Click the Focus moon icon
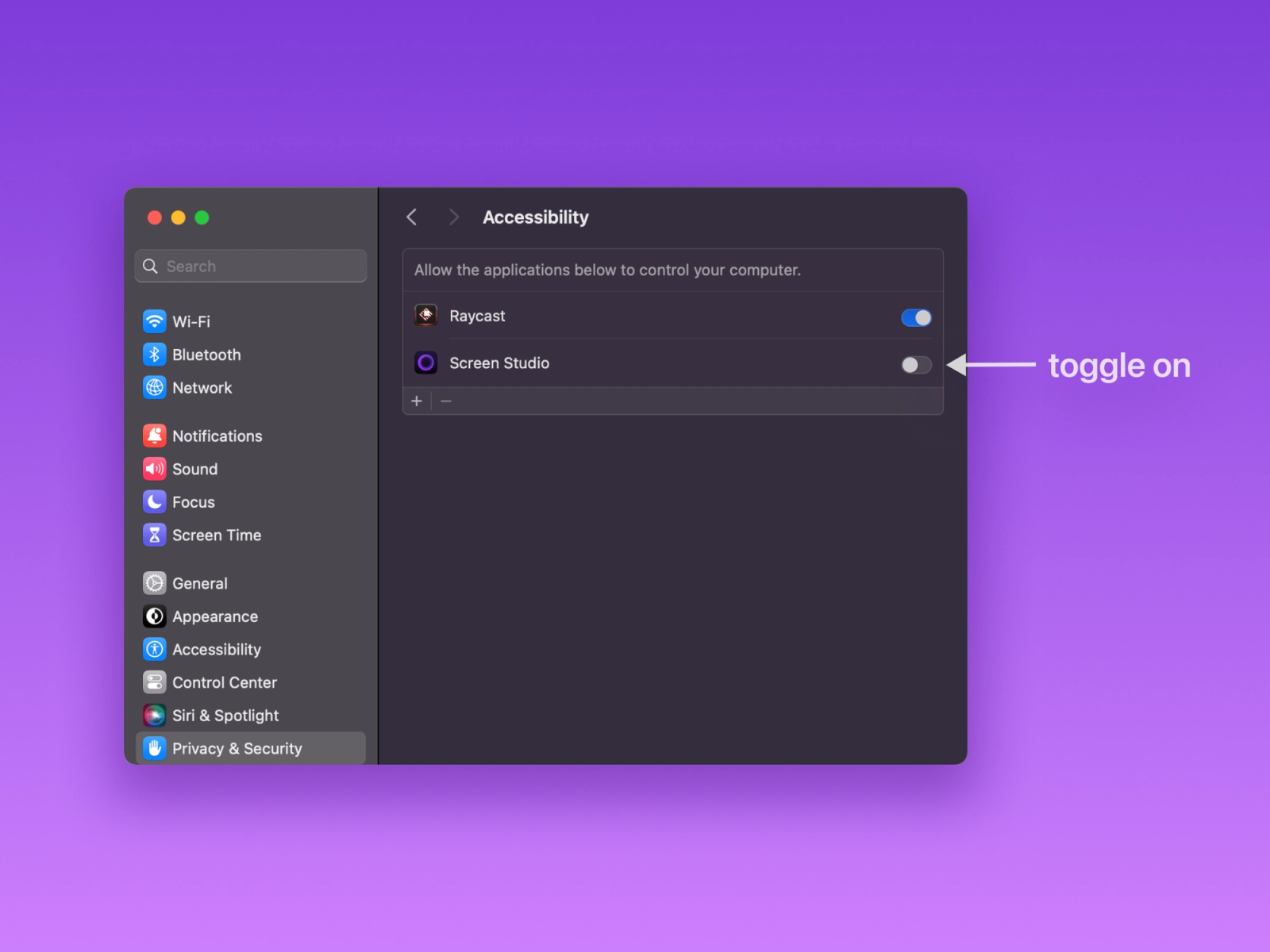 [154, 502]
